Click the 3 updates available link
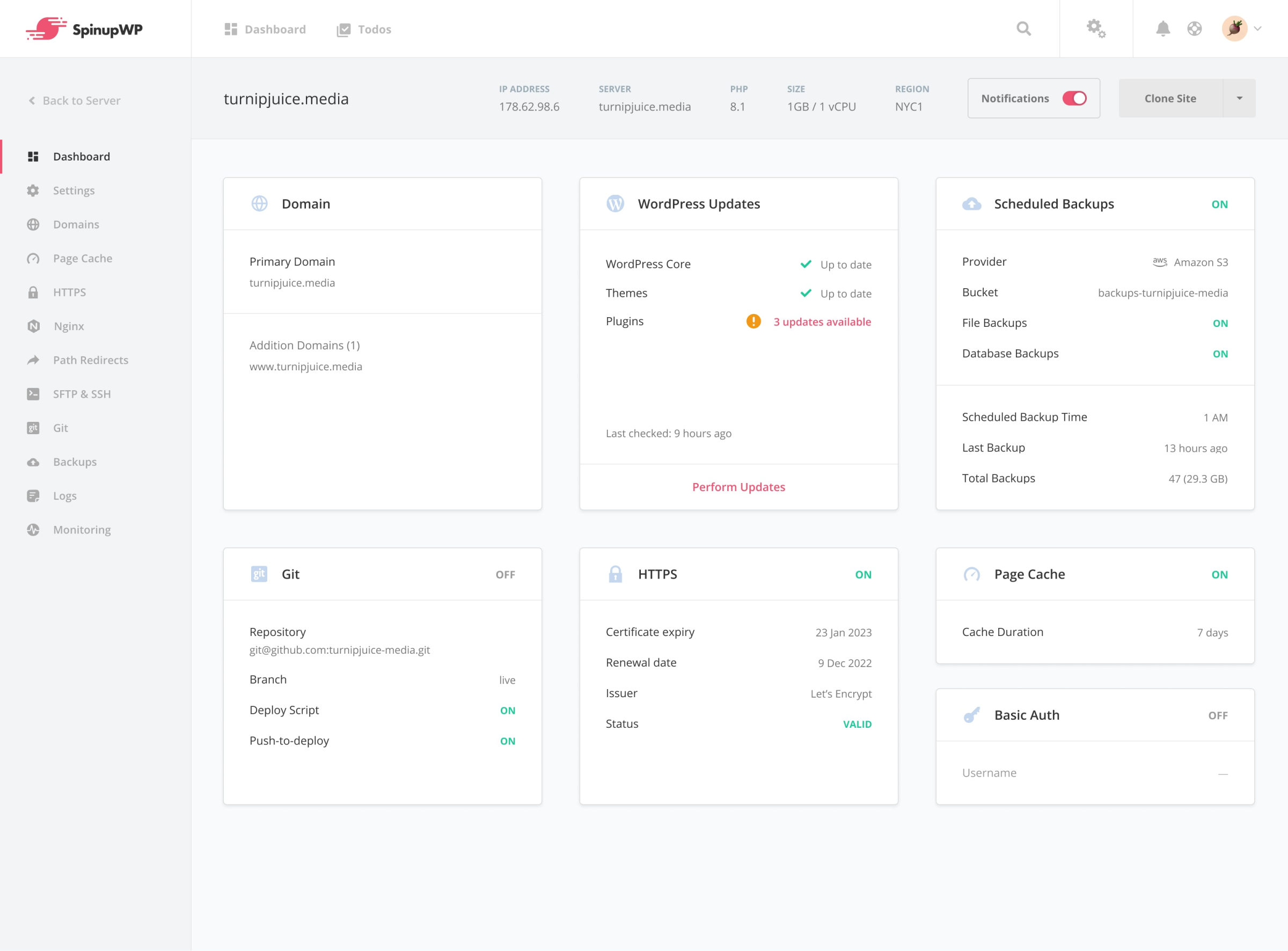Image resolution: width=1288 pixels, height=951 pixels. 822,321
